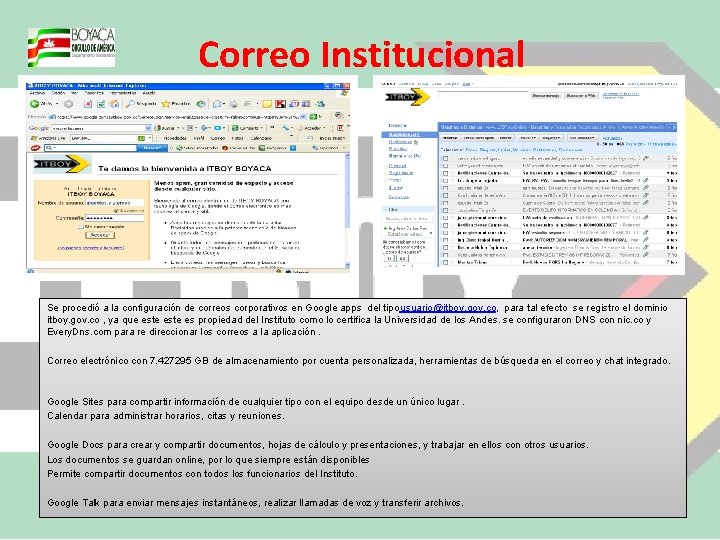Click the Internet Explorer address bar URL
The image size is (720, 540).
[x=177, y=117]
